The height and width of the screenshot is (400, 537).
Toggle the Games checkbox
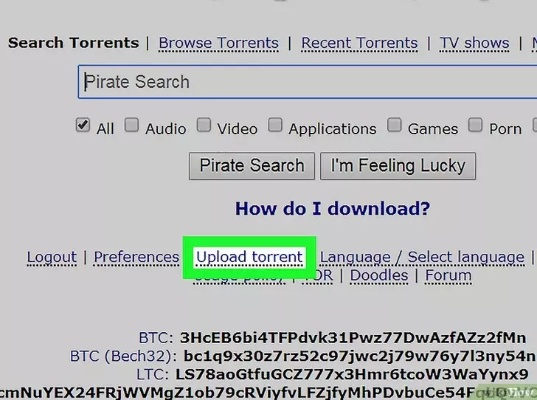coord(394,125)
